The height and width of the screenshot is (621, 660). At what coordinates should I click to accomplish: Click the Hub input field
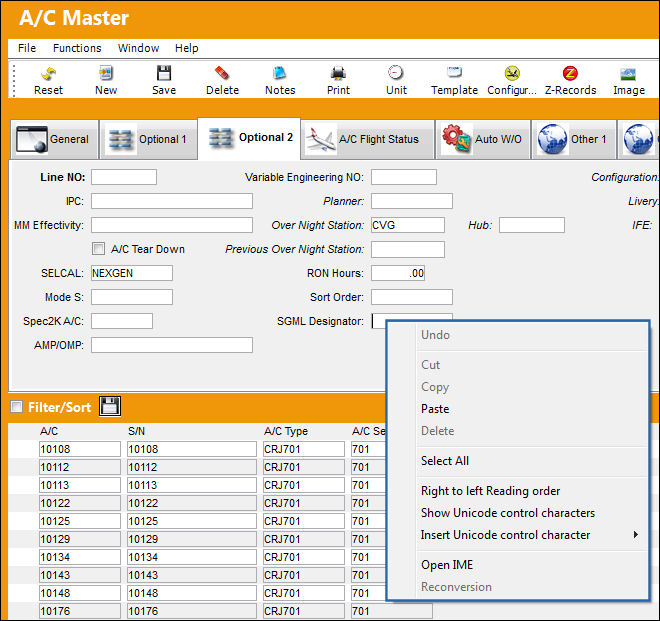click(532, 225)
